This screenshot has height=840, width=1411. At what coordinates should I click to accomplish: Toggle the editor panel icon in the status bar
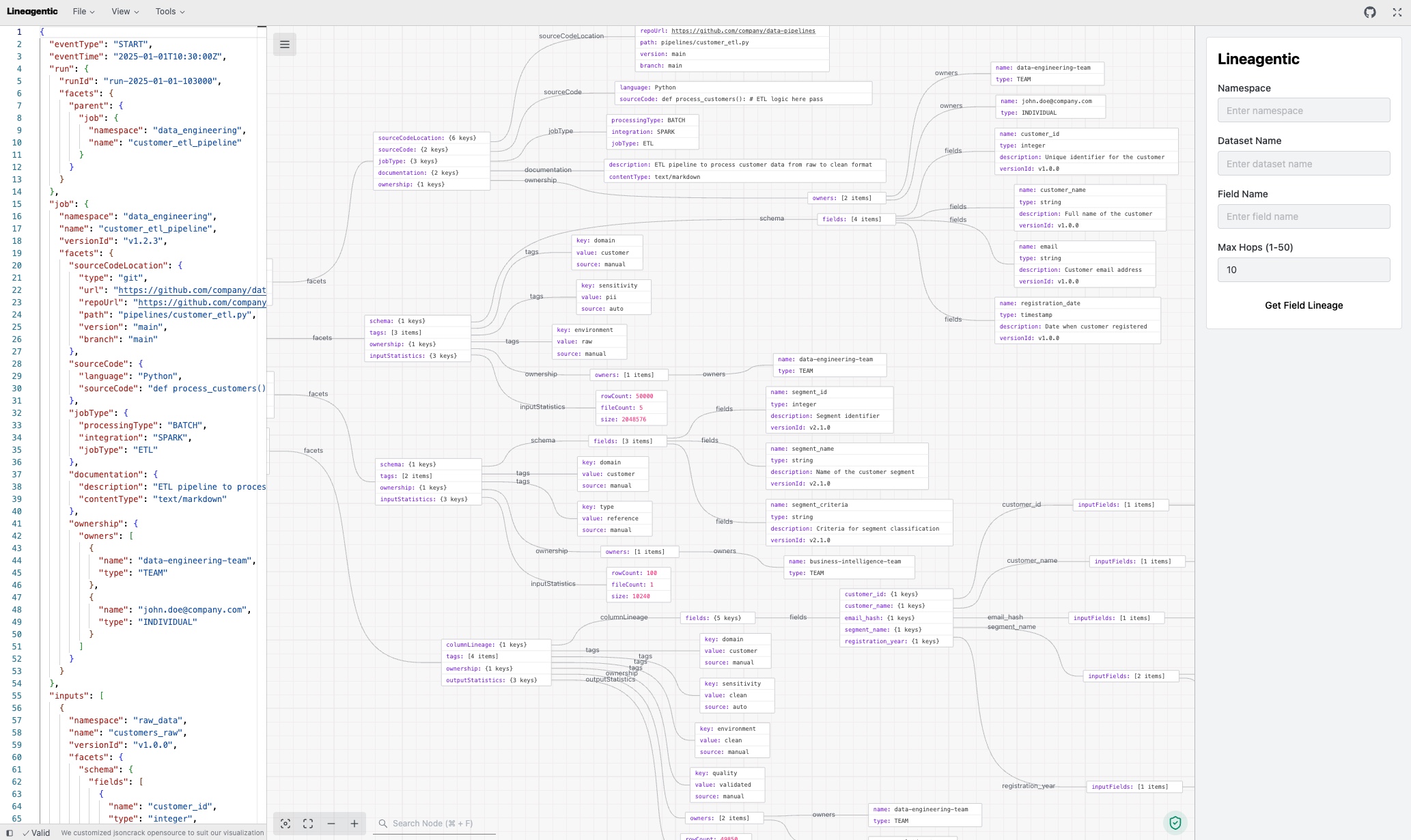[x=9, y=832]
